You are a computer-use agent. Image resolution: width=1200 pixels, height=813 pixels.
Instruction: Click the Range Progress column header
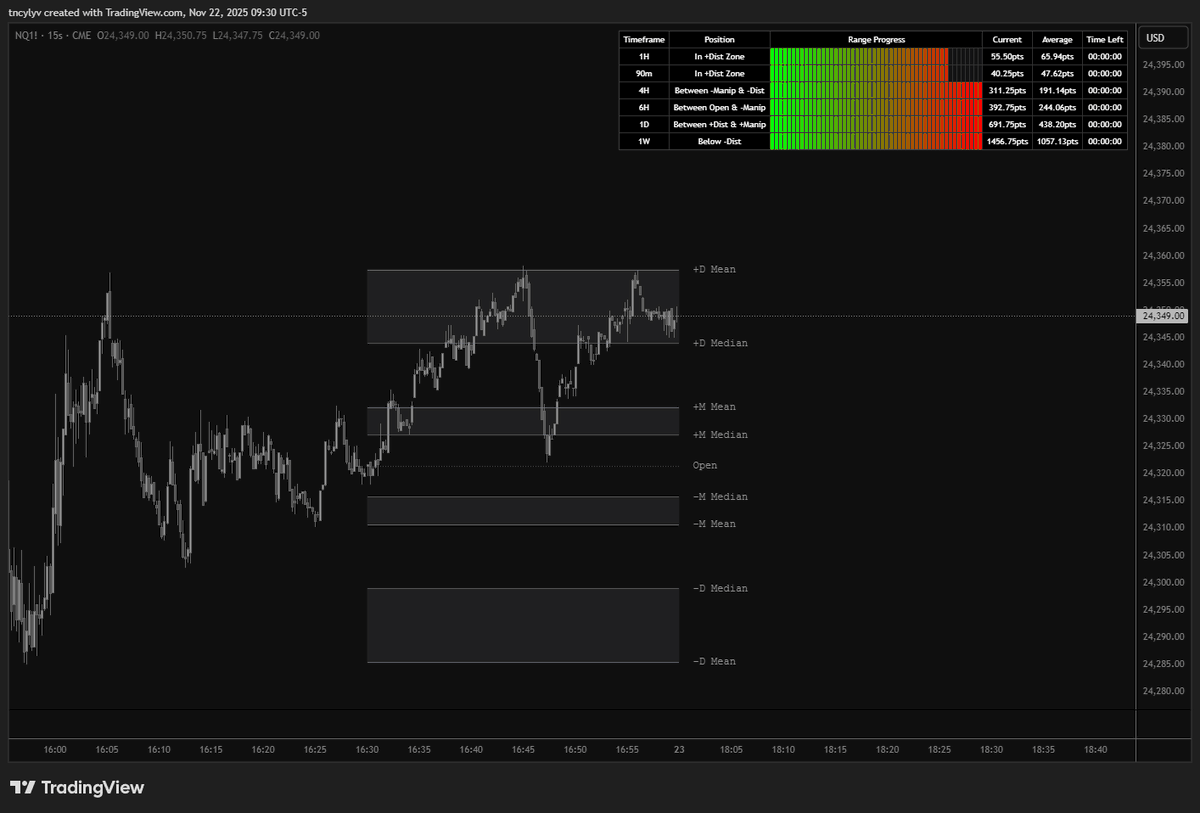click(x=876, y=40)
